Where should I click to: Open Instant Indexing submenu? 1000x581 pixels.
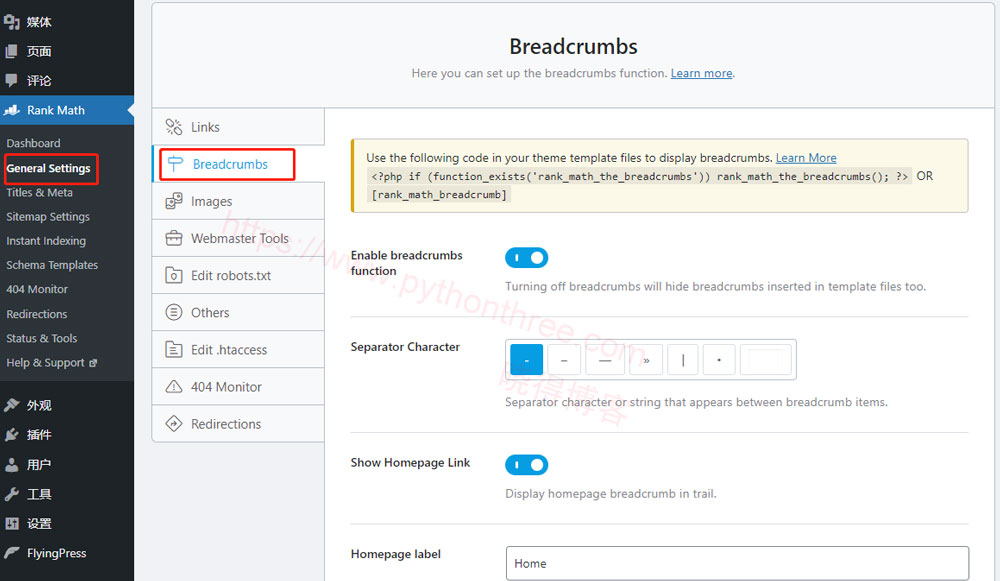46,241
